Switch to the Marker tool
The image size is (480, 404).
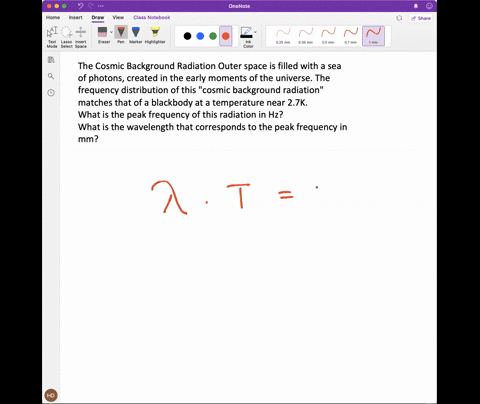click(x=136, y=35)
